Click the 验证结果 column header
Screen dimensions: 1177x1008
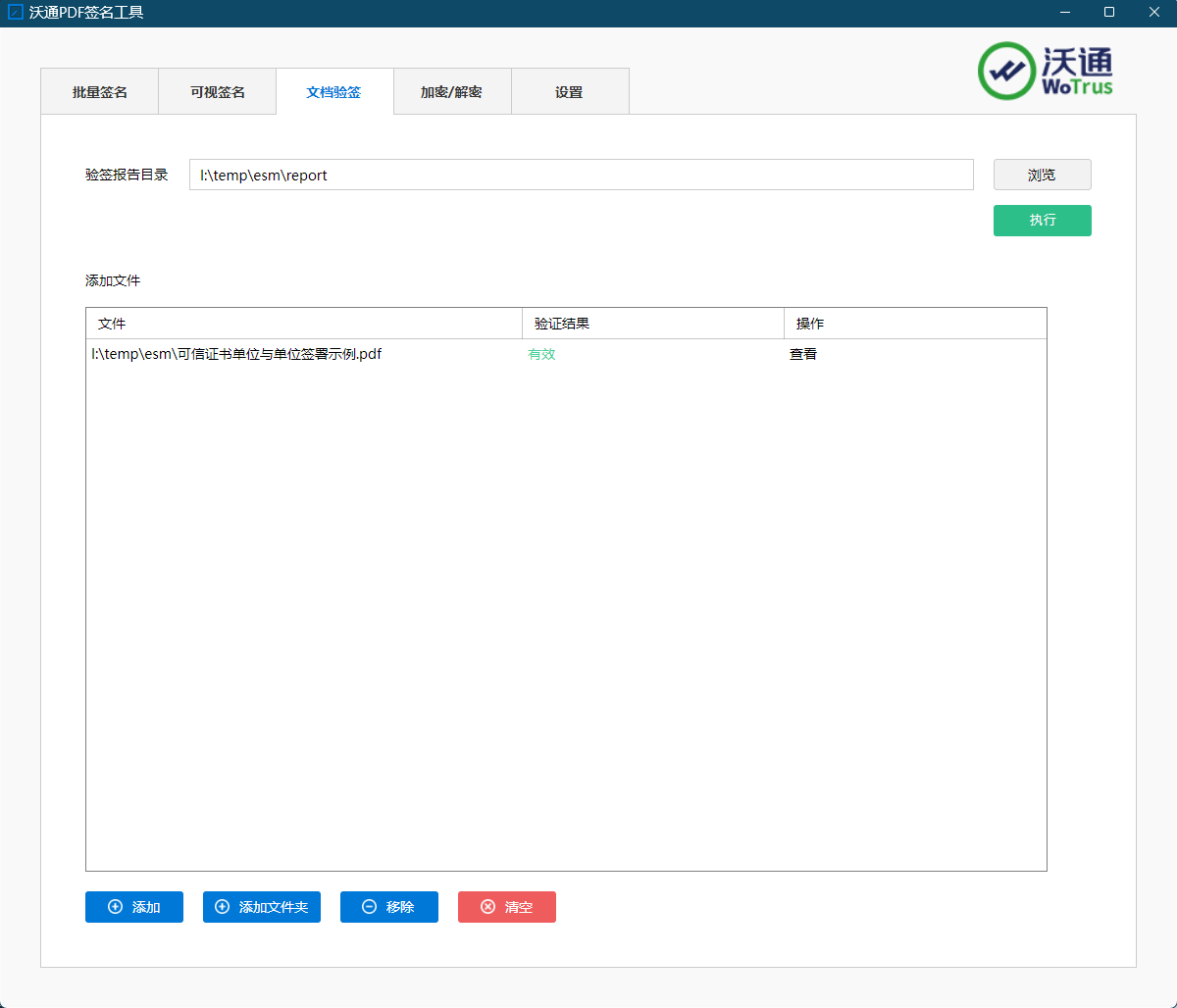652,324
